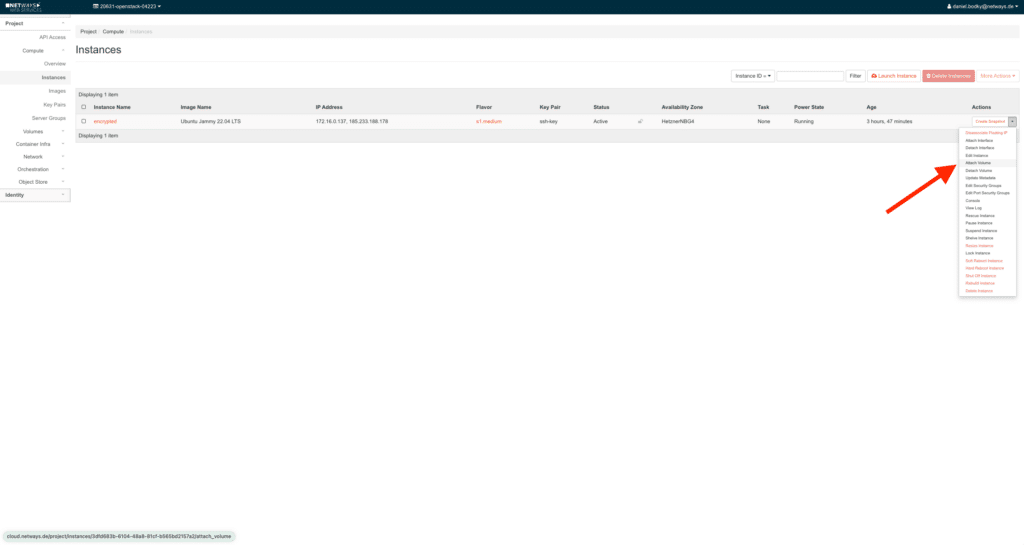The width and height of the screenshot is (1024, 545).
Task: Select Detach Volume in the actions menu
Action: tap(979, 170)
